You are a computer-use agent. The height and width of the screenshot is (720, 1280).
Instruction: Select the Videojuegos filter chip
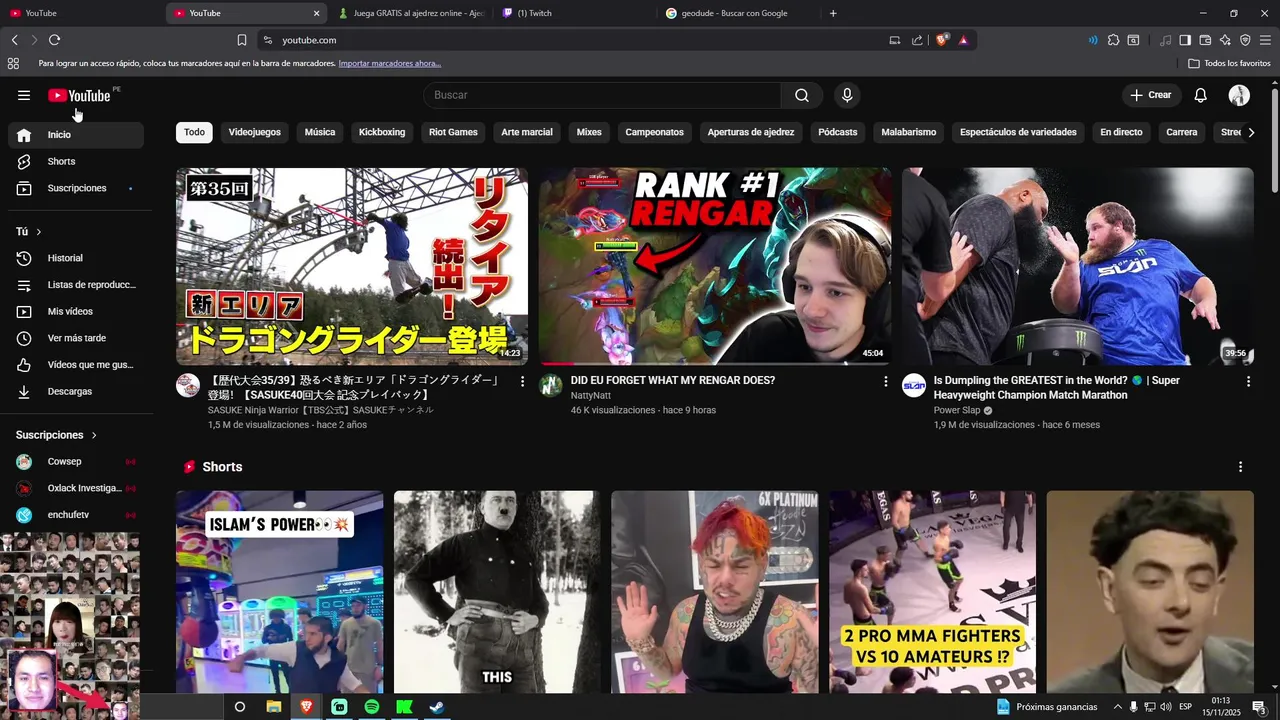tap(255, 132)
